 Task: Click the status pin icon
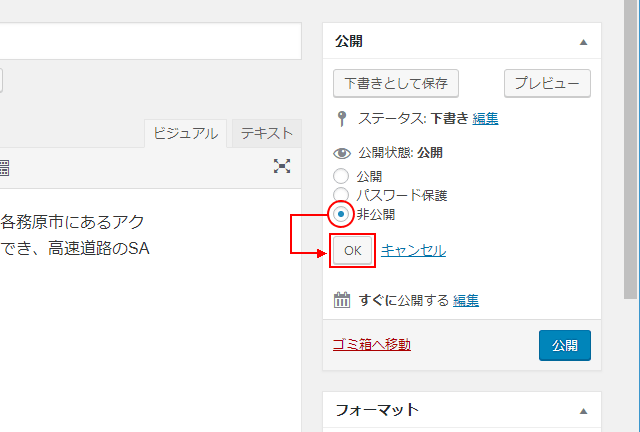341,119
